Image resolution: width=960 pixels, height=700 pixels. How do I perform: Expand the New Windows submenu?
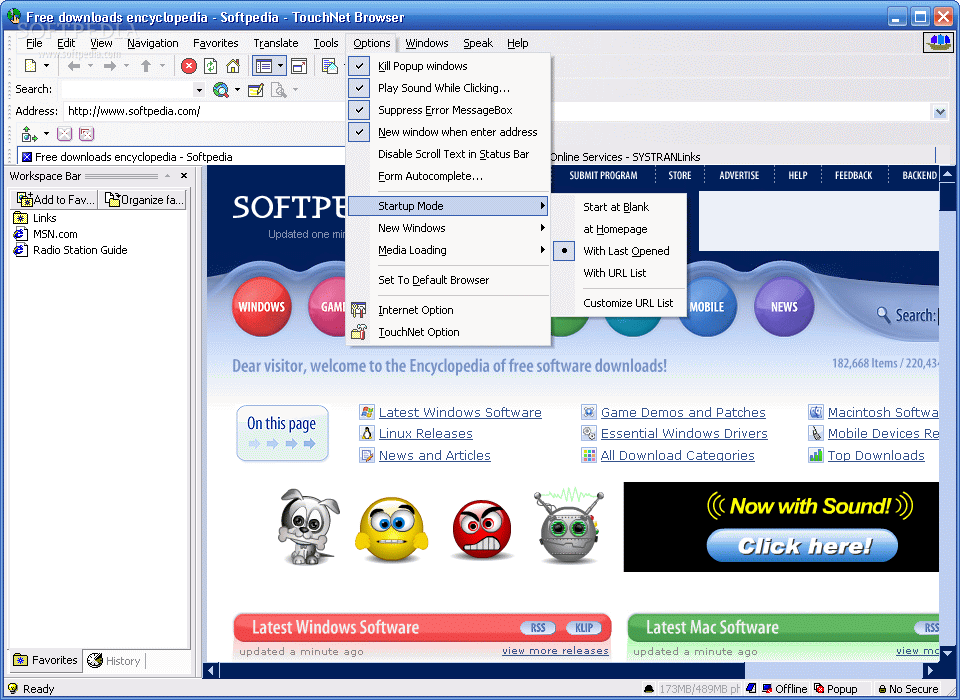pos(449,228)
